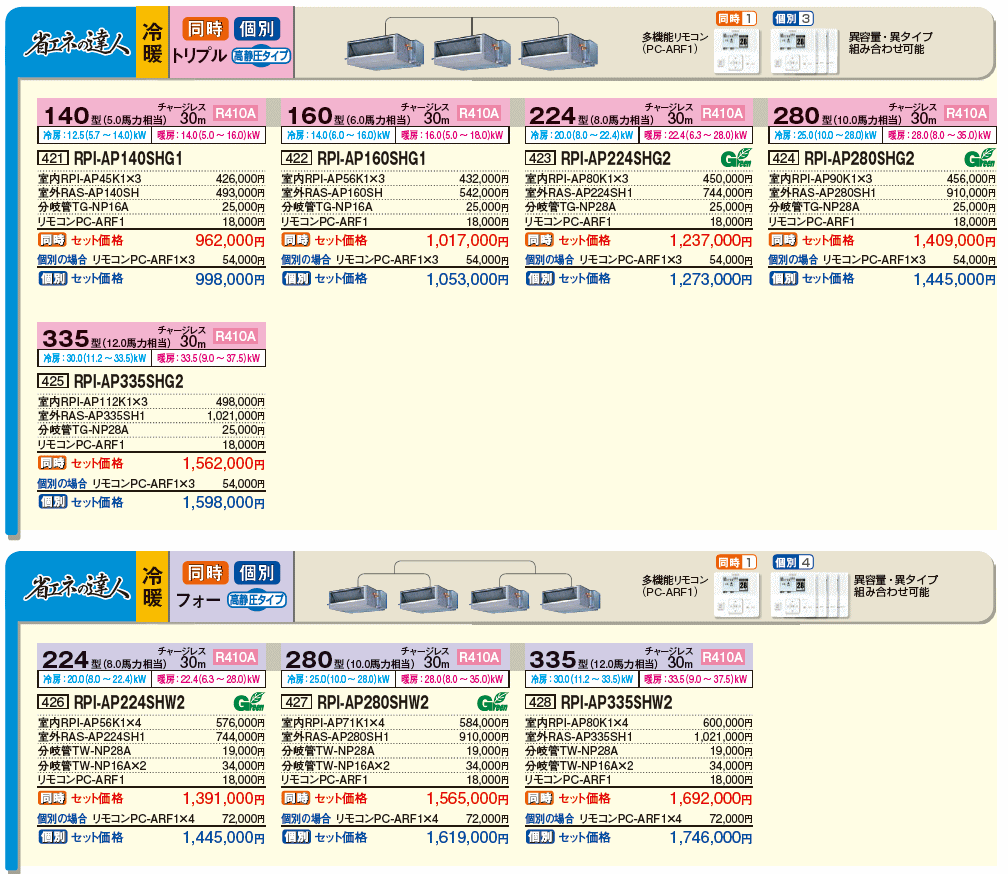
Task: Select the R410A badge above RPI-AP335SHG2
Action: [x=235, y=336]
